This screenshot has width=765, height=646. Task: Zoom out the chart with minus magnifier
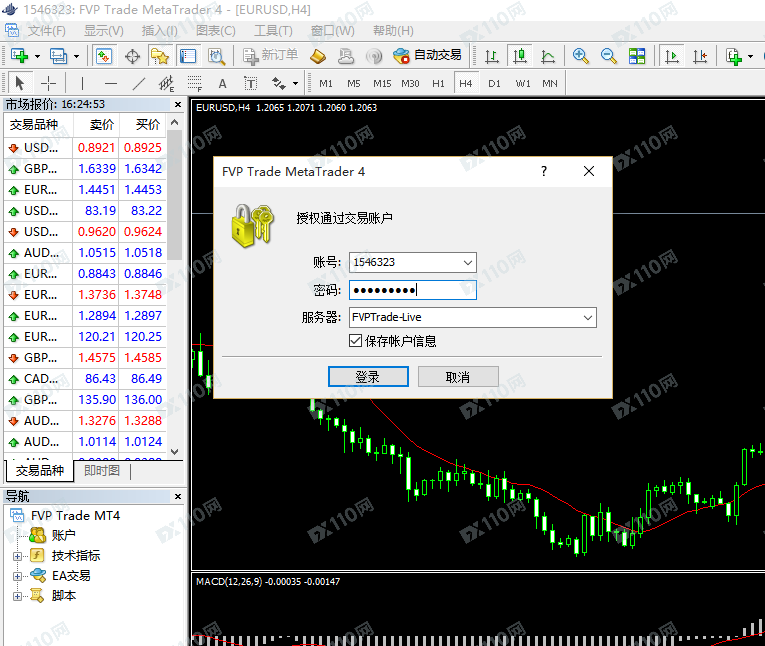click(608, 56)
